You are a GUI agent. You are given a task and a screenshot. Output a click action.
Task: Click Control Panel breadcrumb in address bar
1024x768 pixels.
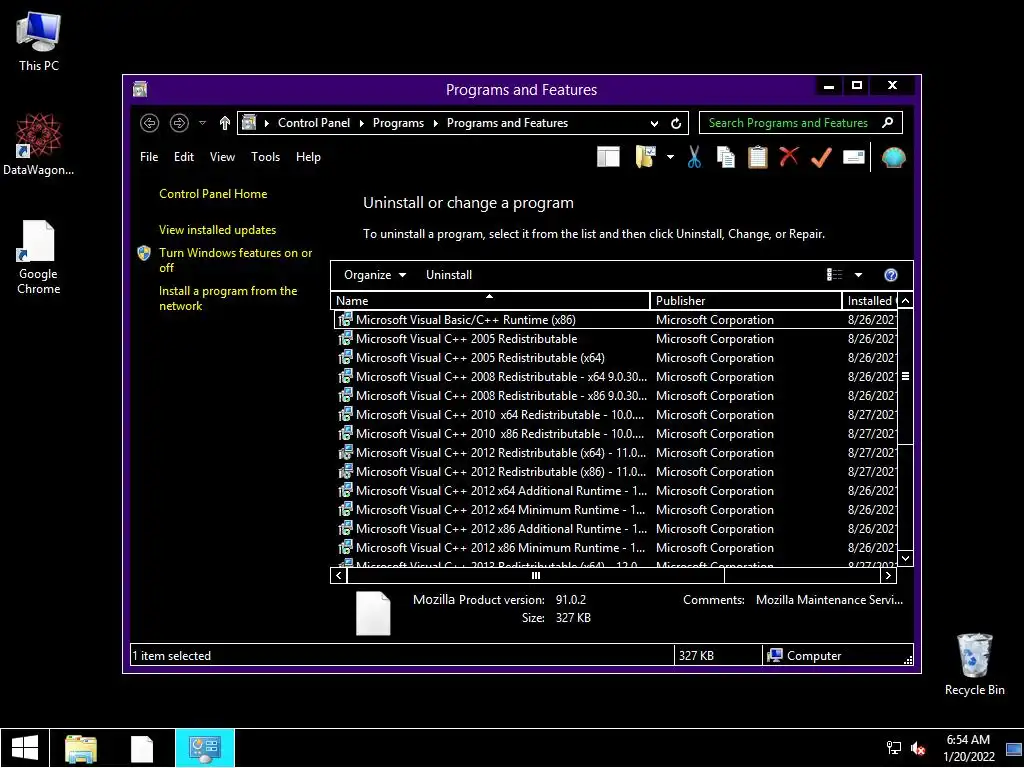coord(314,123)
